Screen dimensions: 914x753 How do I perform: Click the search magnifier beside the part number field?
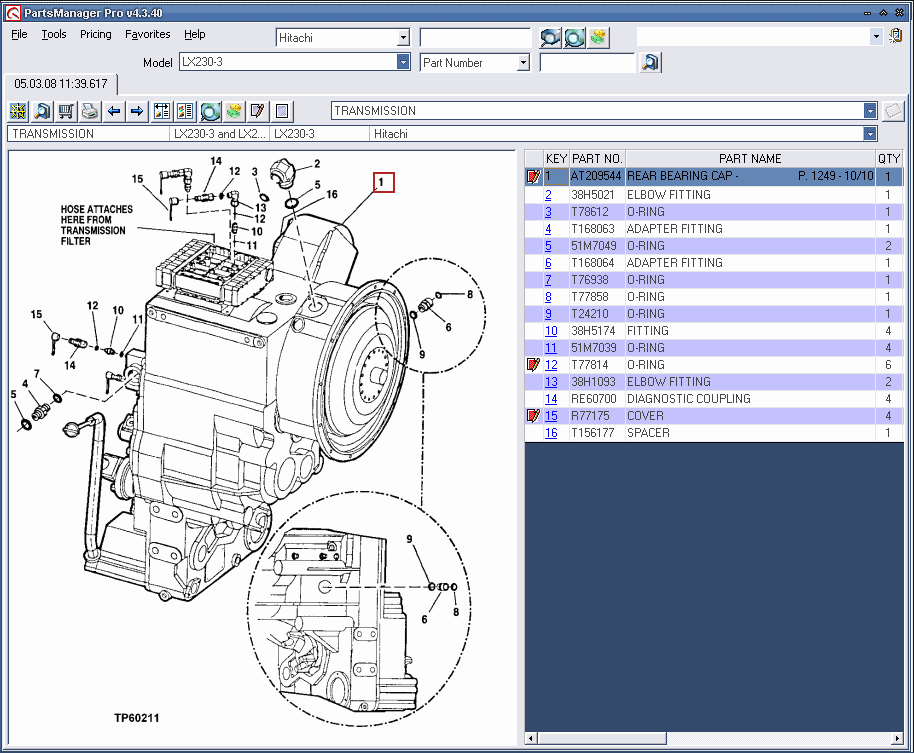(650, 62)
